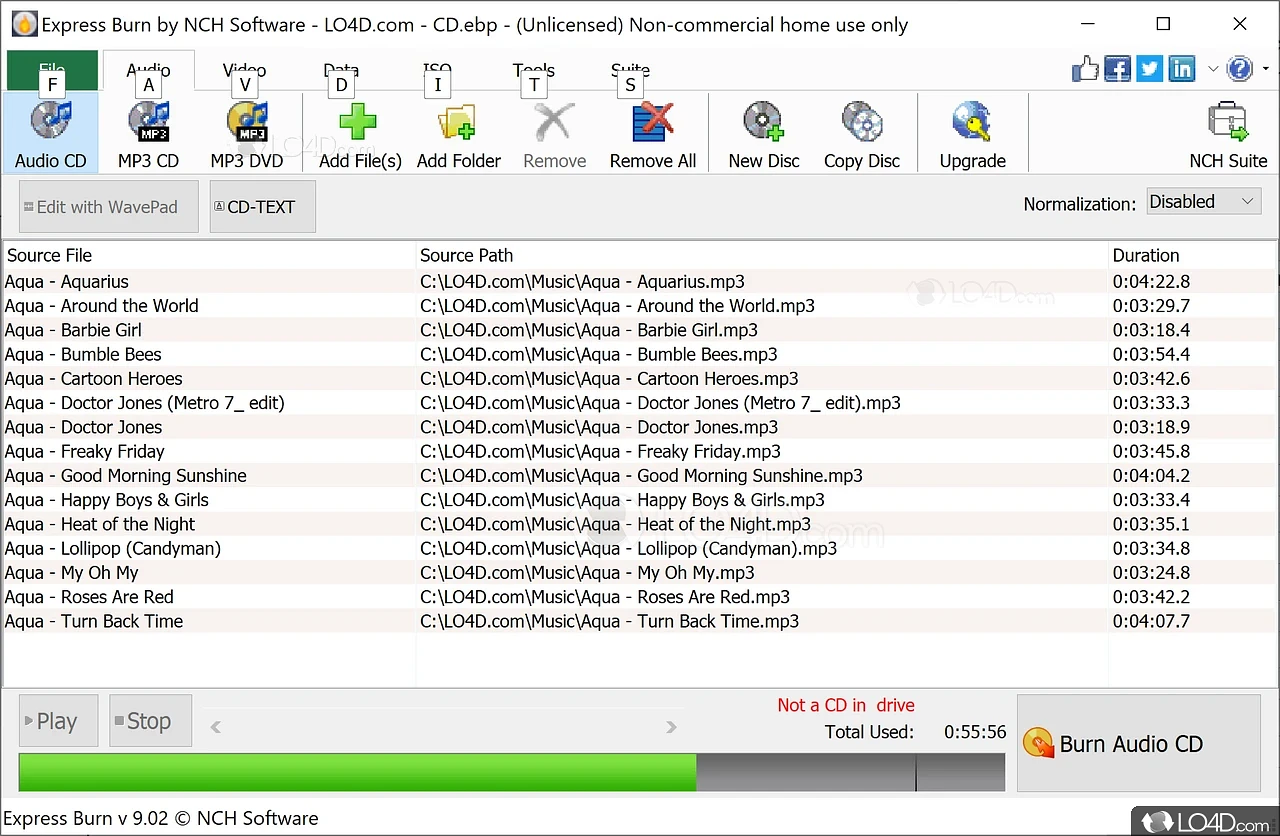Click the CD-TEXT button
Screen dimensions: 1280x836
[x=263, y=207]
